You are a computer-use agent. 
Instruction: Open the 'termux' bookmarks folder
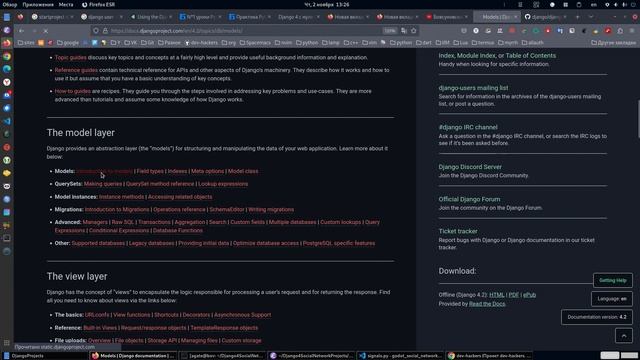pos(483,42)
